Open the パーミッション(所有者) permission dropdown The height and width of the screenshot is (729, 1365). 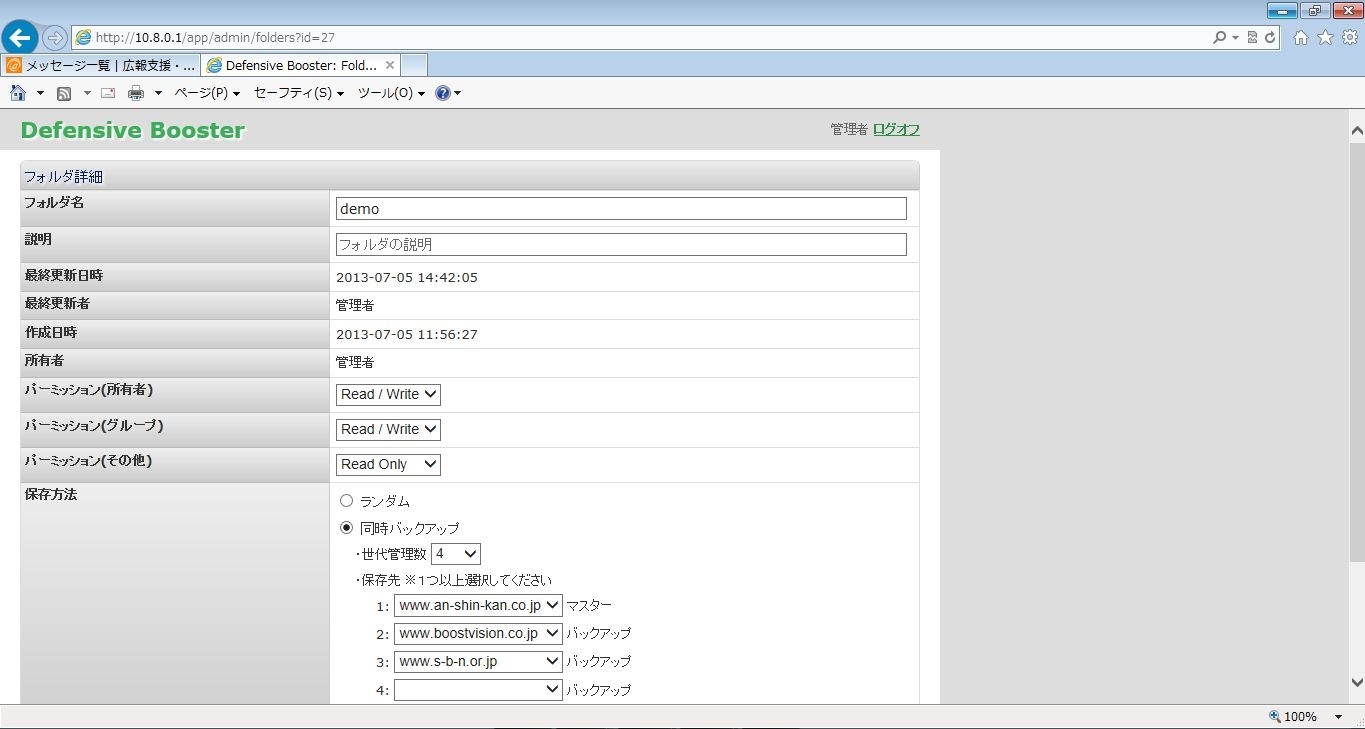(388, 394)
